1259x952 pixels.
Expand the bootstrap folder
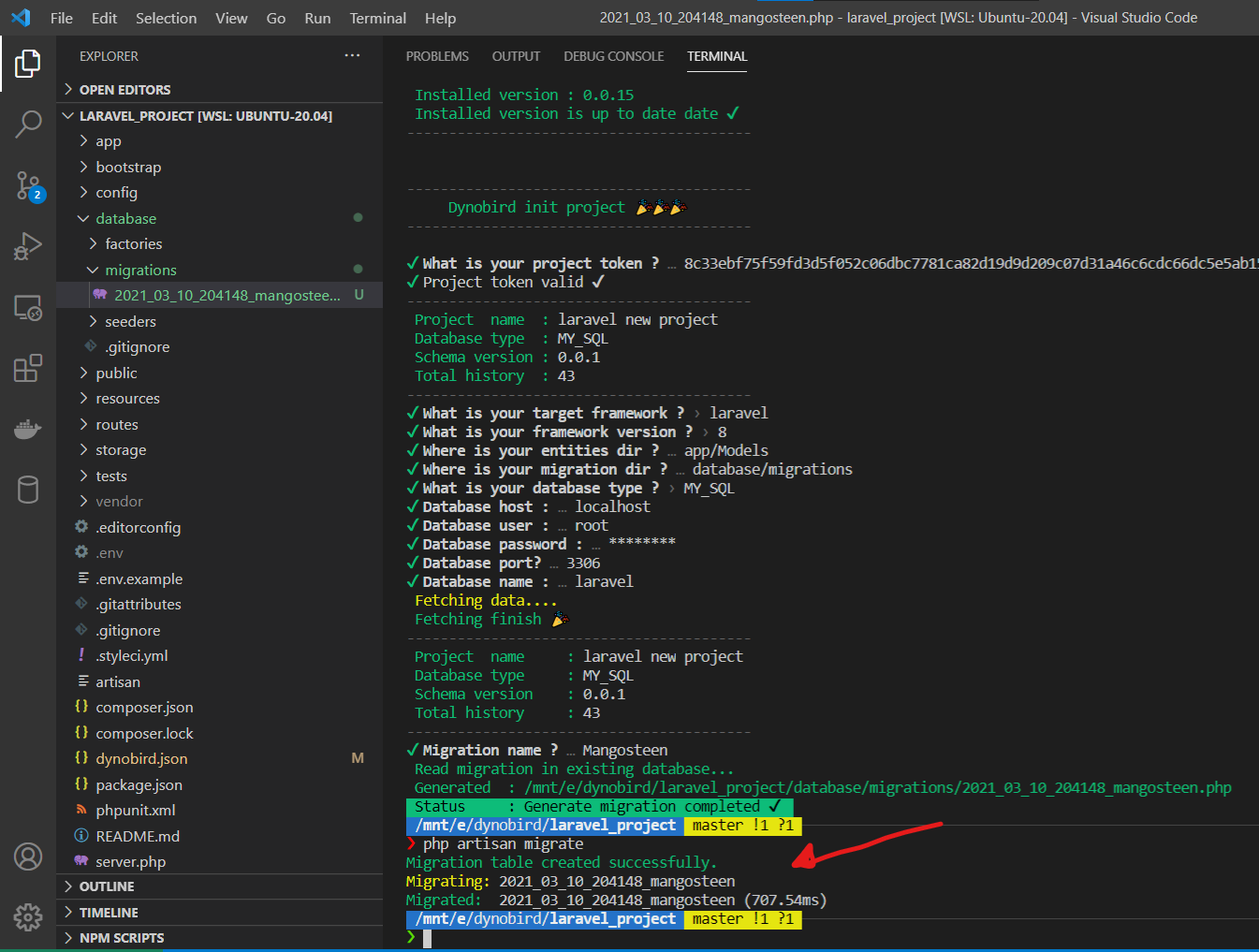pyautogui.click(x=219, y=168)
